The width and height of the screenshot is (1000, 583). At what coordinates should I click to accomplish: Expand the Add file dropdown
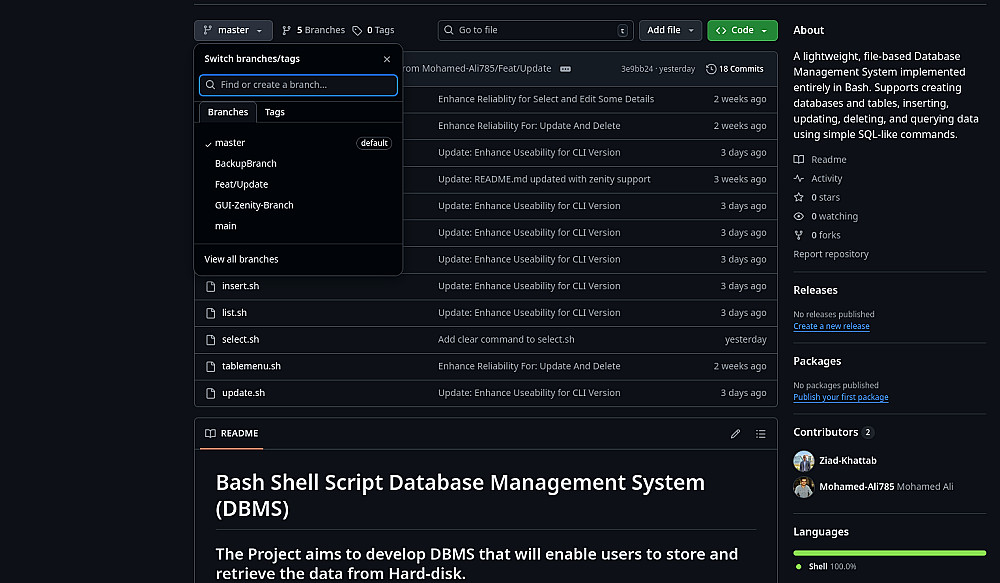click(x=669, y=31)
